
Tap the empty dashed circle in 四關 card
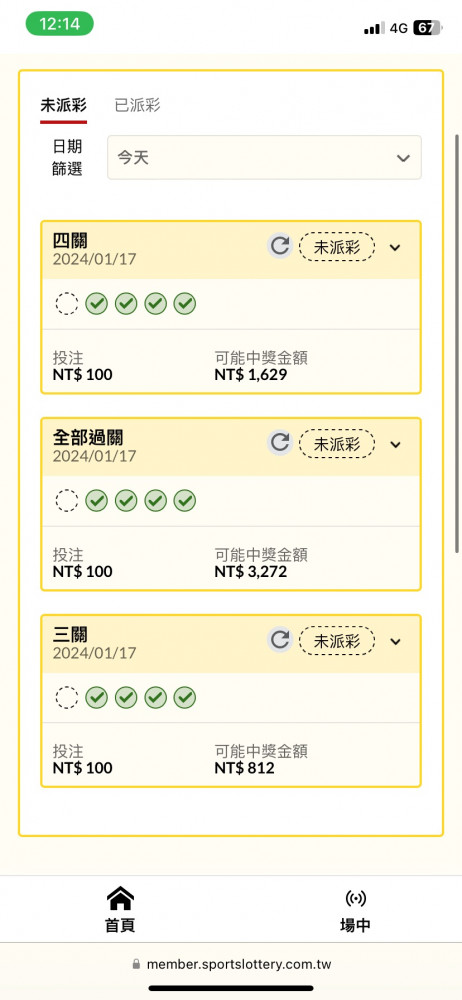[67, 304]
